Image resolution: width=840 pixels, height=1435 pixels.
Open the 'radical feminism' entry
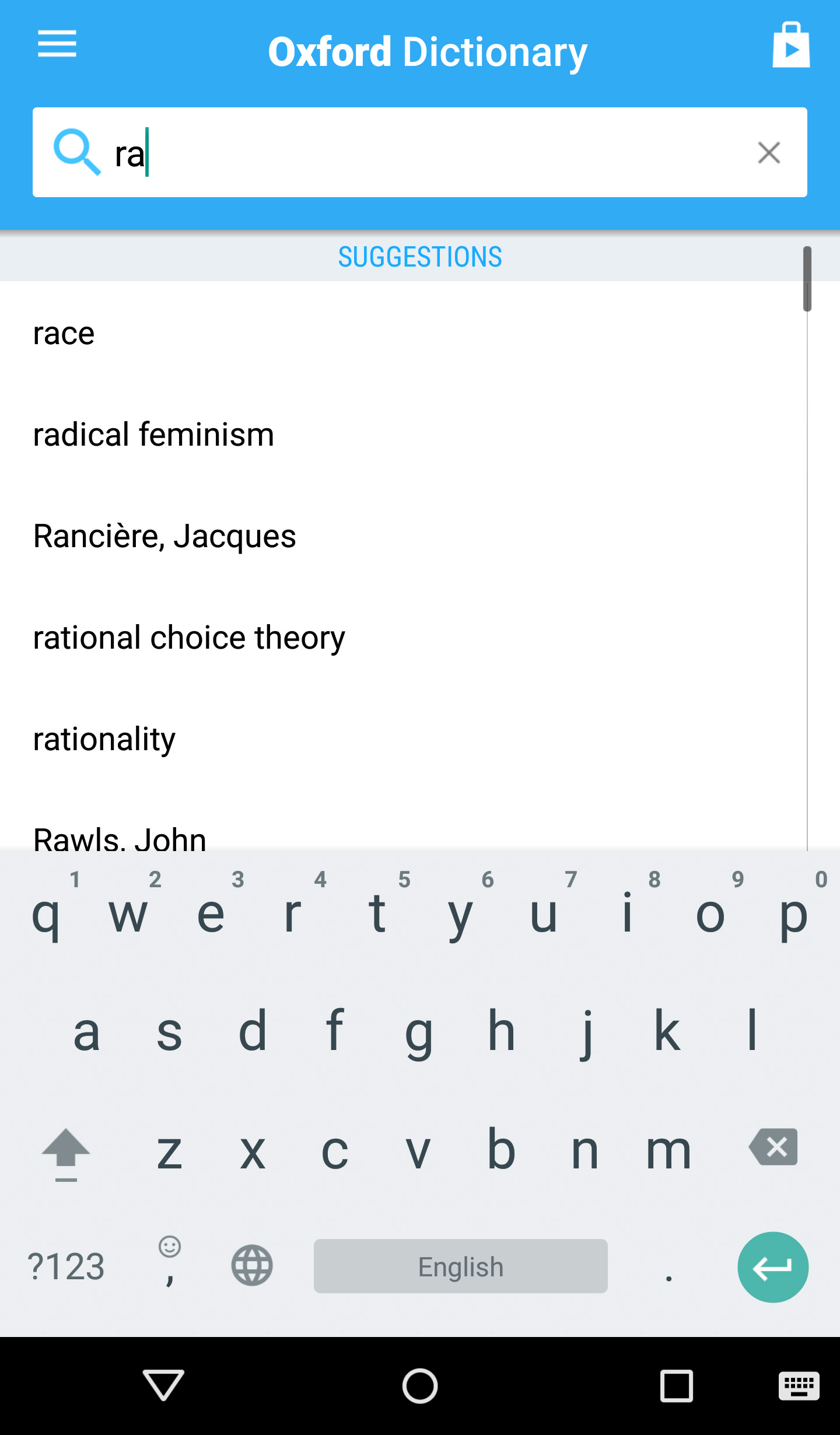click(x=153, y=435)
